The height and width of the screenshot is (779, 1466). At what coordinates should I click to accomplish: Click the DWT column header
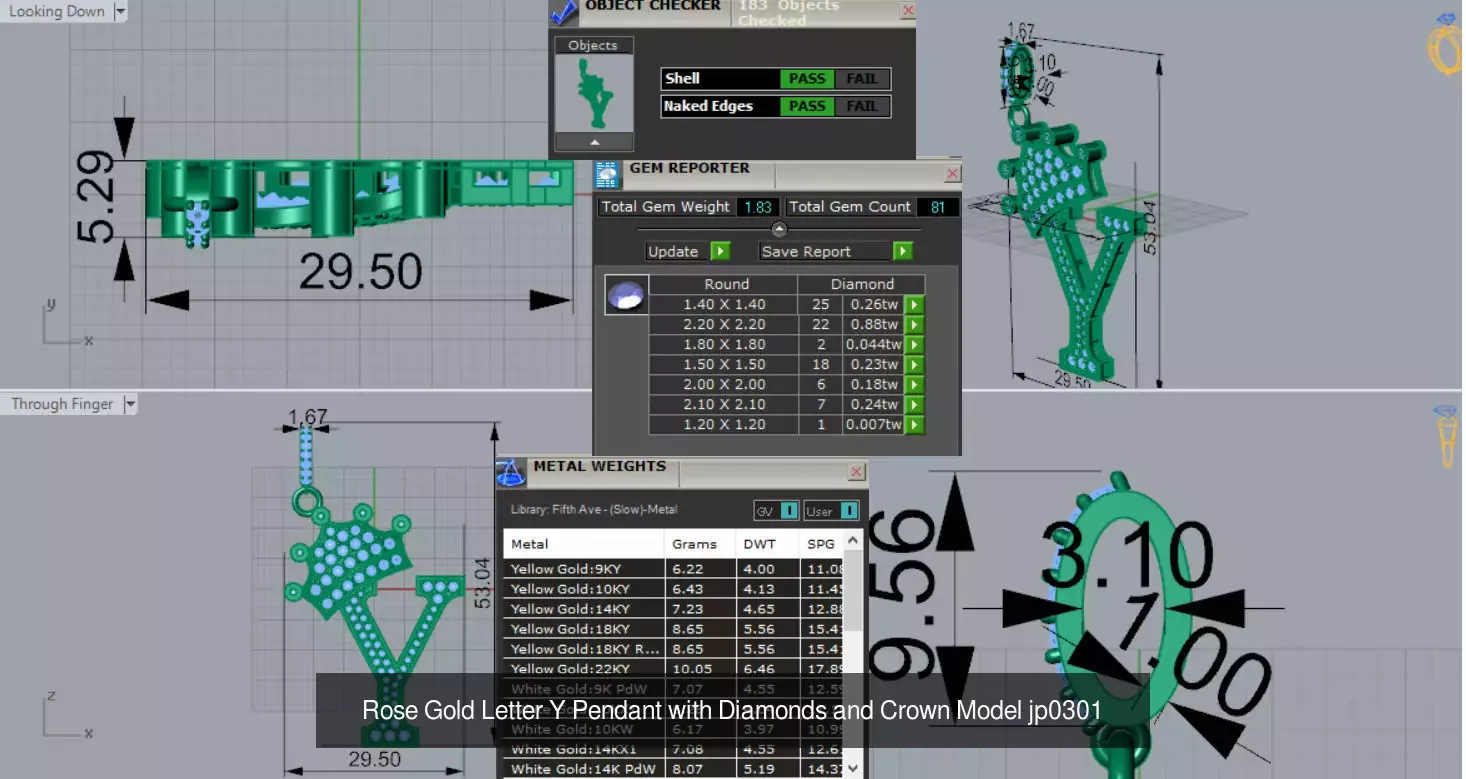click(767, 544)
